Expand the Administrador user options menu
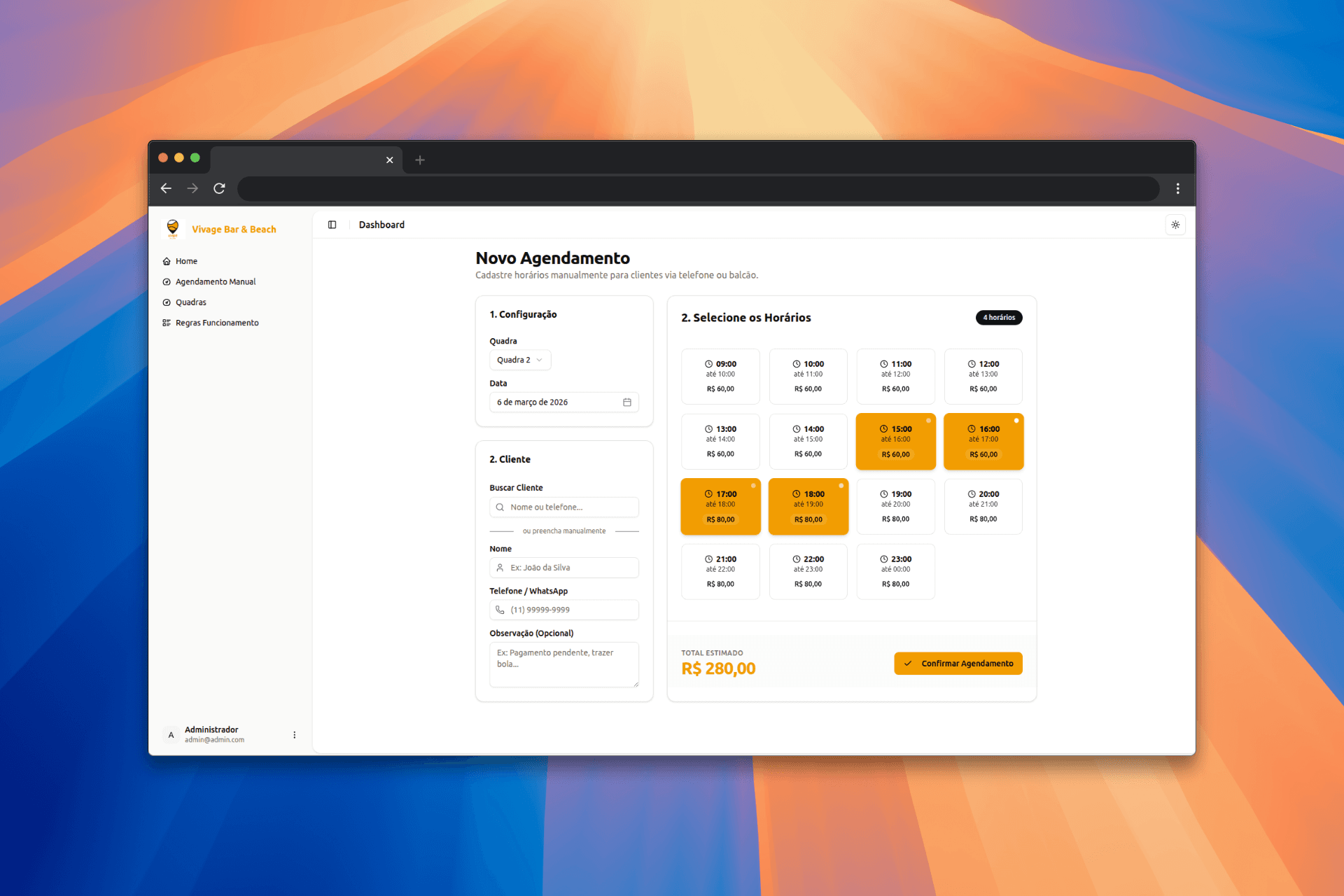Viewport: 1344px width, 896px height. click(294, 734)
